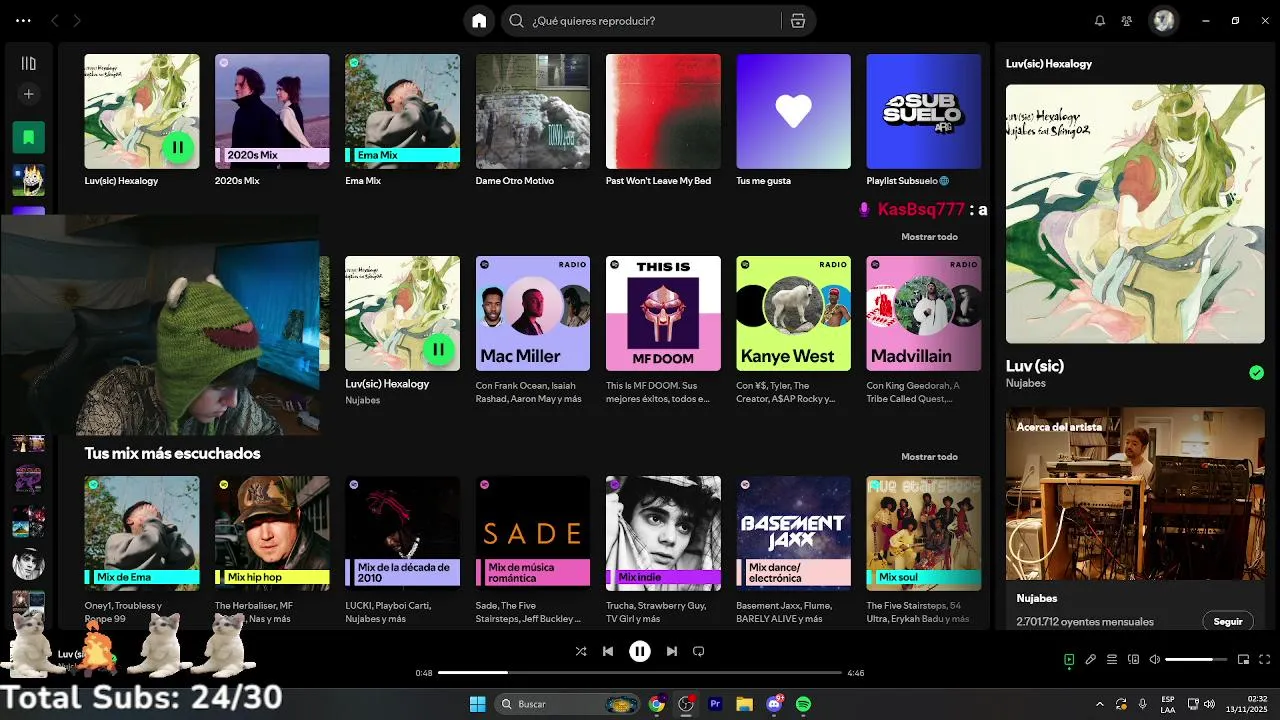
Task: Skip to previous track
Action: pyautogui.click(x=608, y=651)
